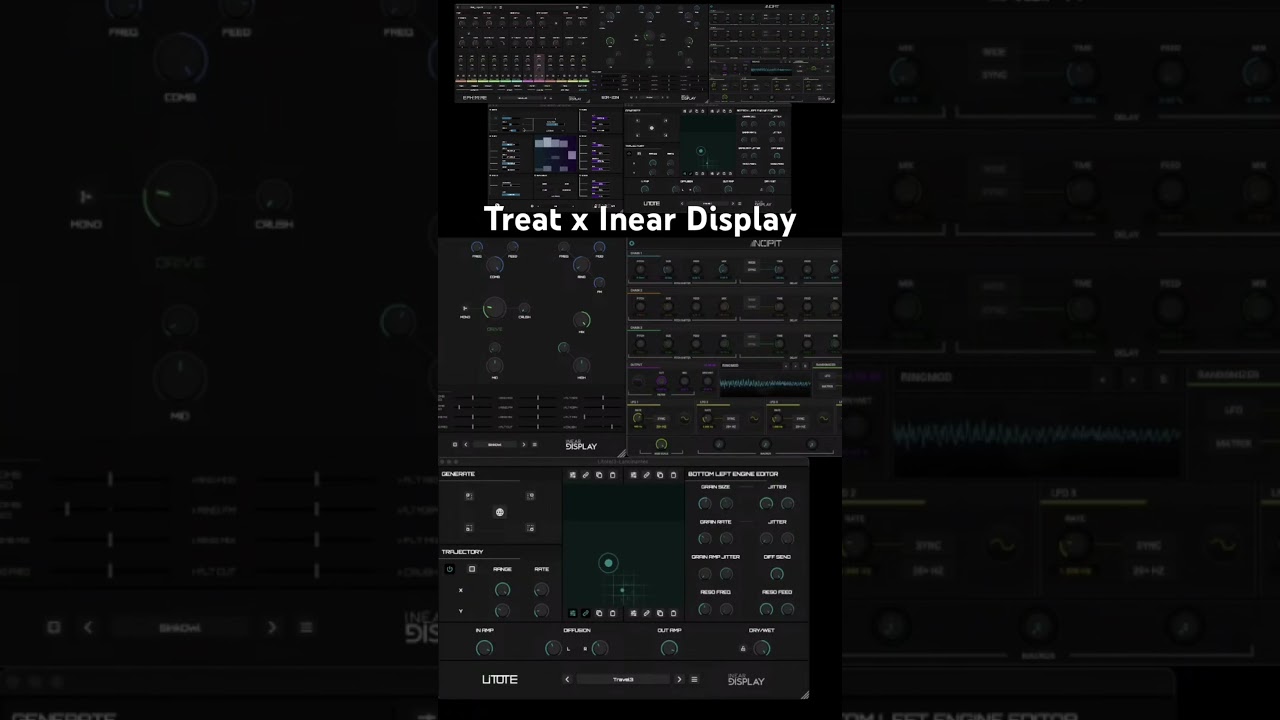
Task: Click Diffusion L knob in Litote
Action: (553, 648)
